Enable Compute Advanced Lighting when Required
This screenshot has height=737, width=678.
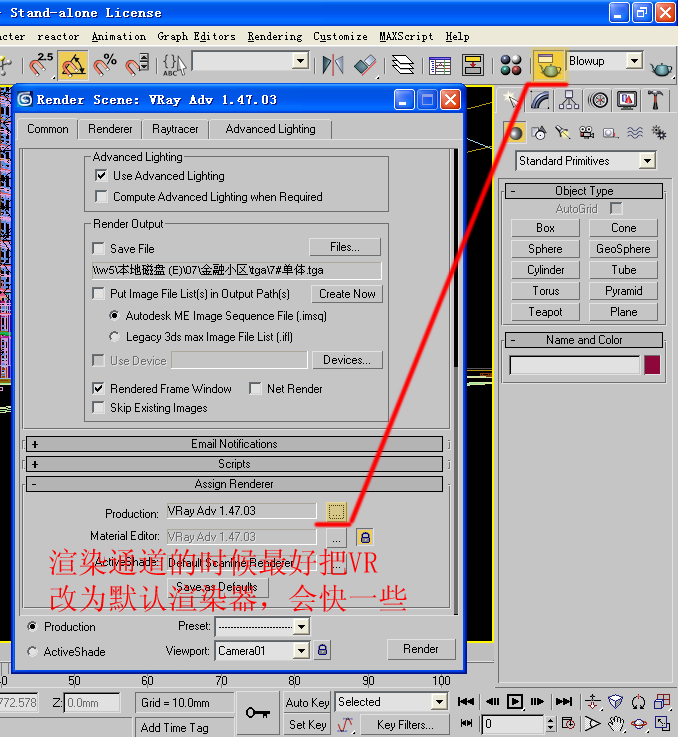tap(101, 196)
